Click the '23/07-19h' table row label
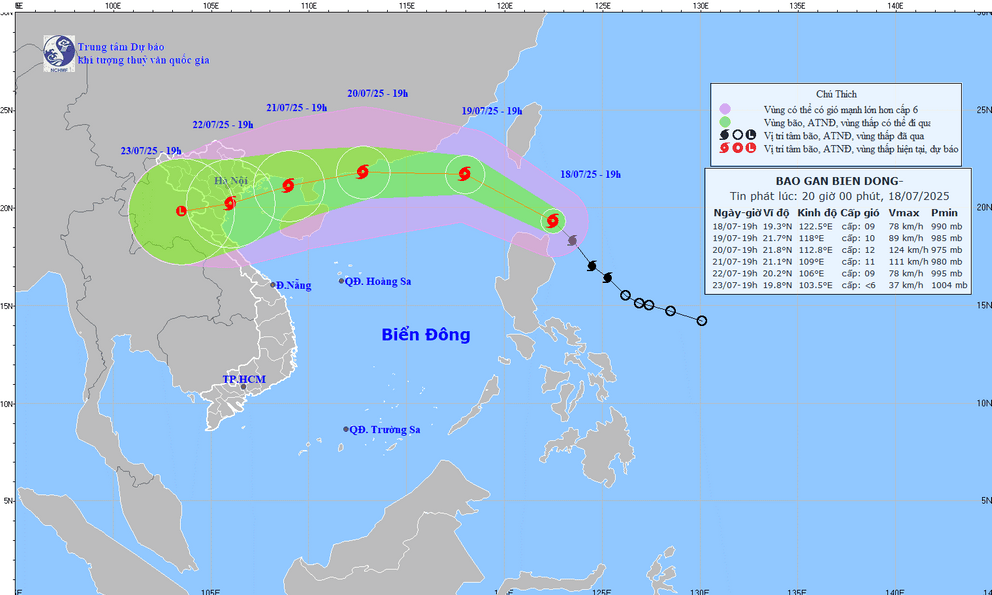The height and width of the screenshot is (595, 992). click(x=735, y=285)
